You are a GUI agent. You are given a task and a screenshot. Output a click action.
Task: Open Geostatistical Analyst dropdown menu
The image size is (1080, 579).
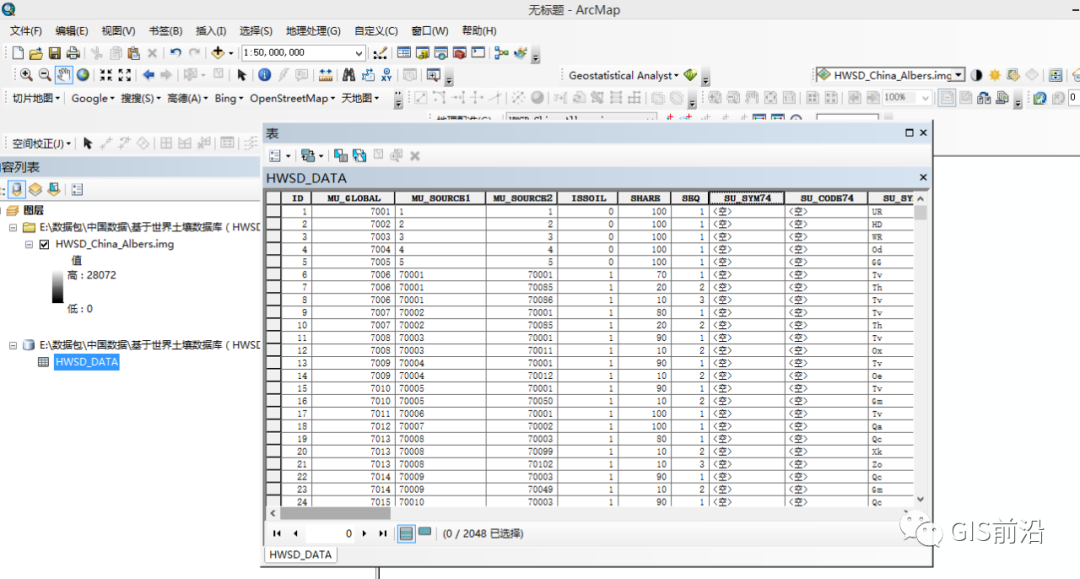[623, 75]
